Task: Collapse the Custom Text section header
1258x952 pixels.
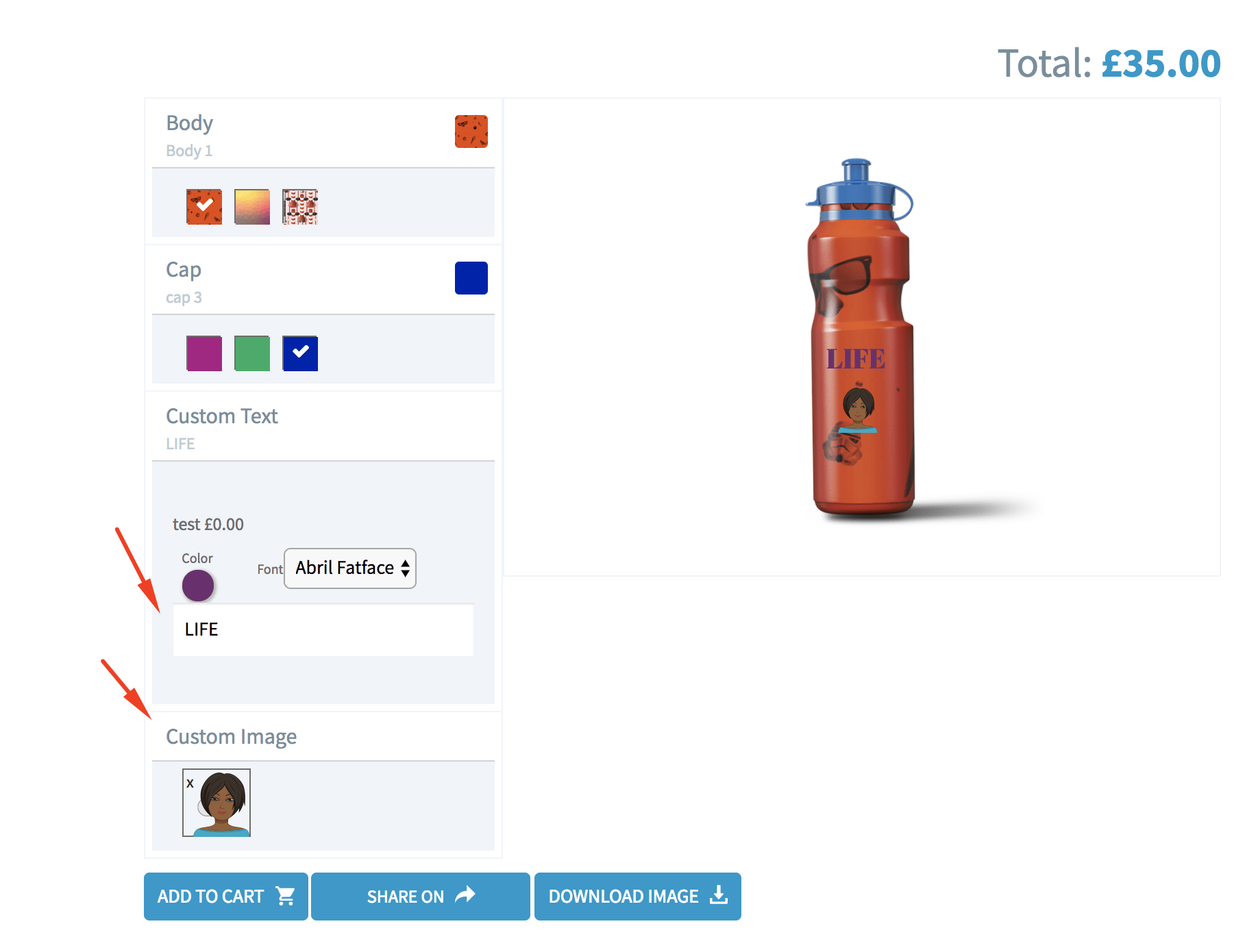Action: 323,427
